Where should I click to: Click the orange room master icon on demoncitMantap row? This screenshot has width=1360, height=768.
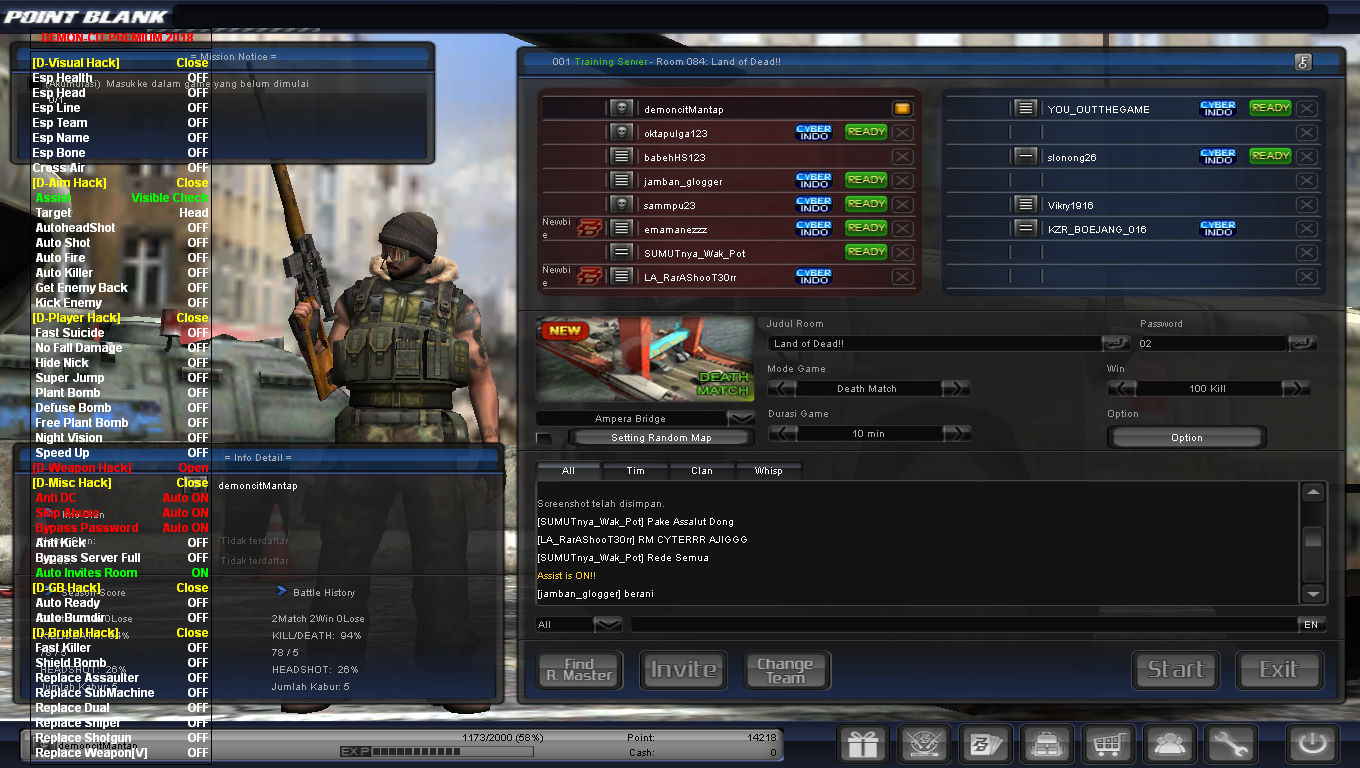902,109
